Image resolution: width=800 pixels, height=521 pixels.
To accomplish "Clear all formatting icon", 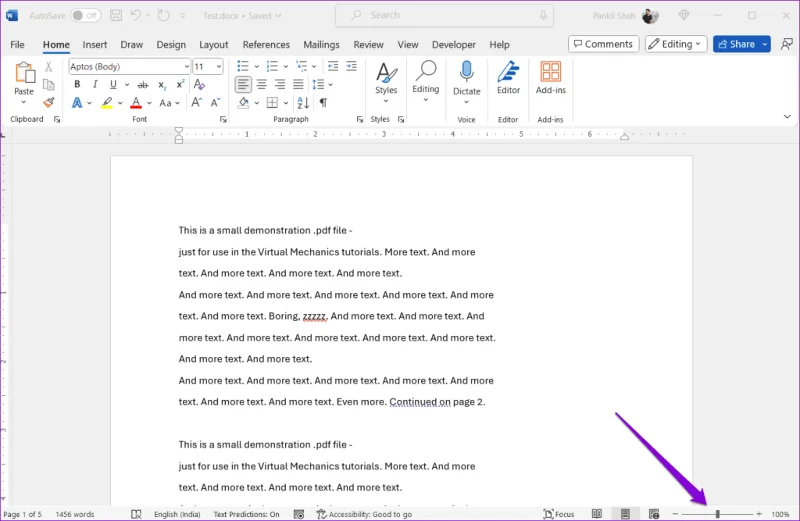I will click(199, 85).
